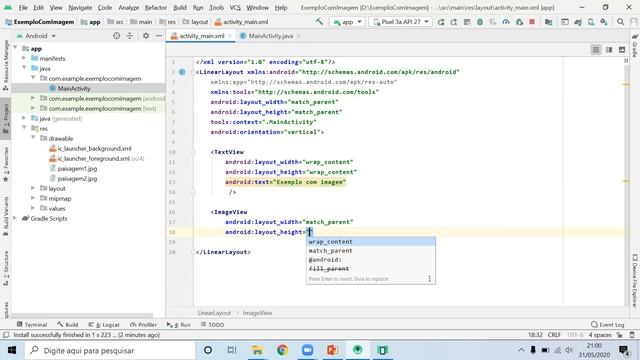This screenshot has height=360, width=640.
Task: Click the Profile app gauge icon
Action: point(506,22)
